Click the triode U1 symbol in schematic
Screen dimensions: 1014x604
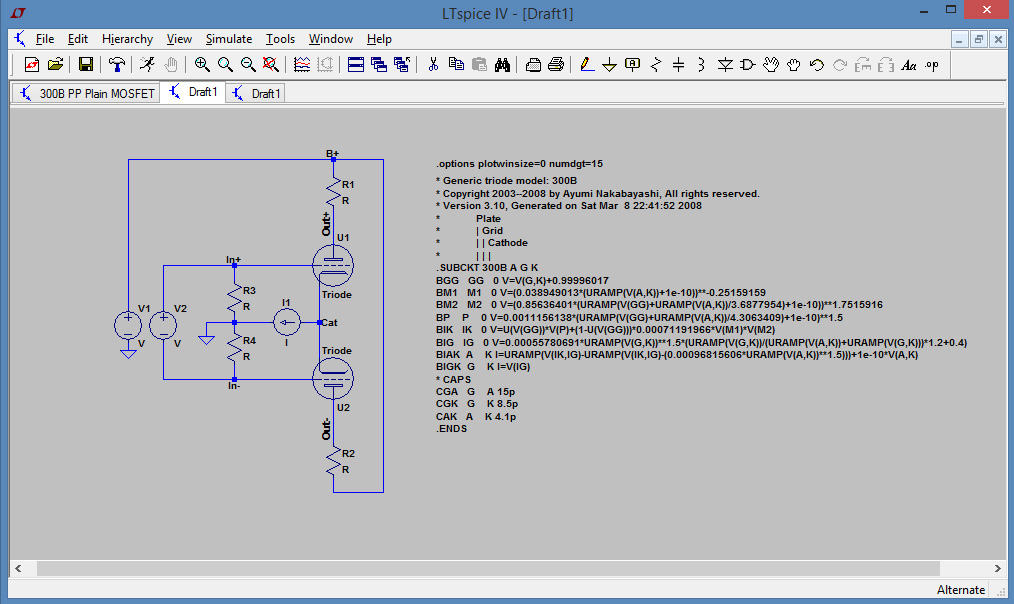point(332,265)
